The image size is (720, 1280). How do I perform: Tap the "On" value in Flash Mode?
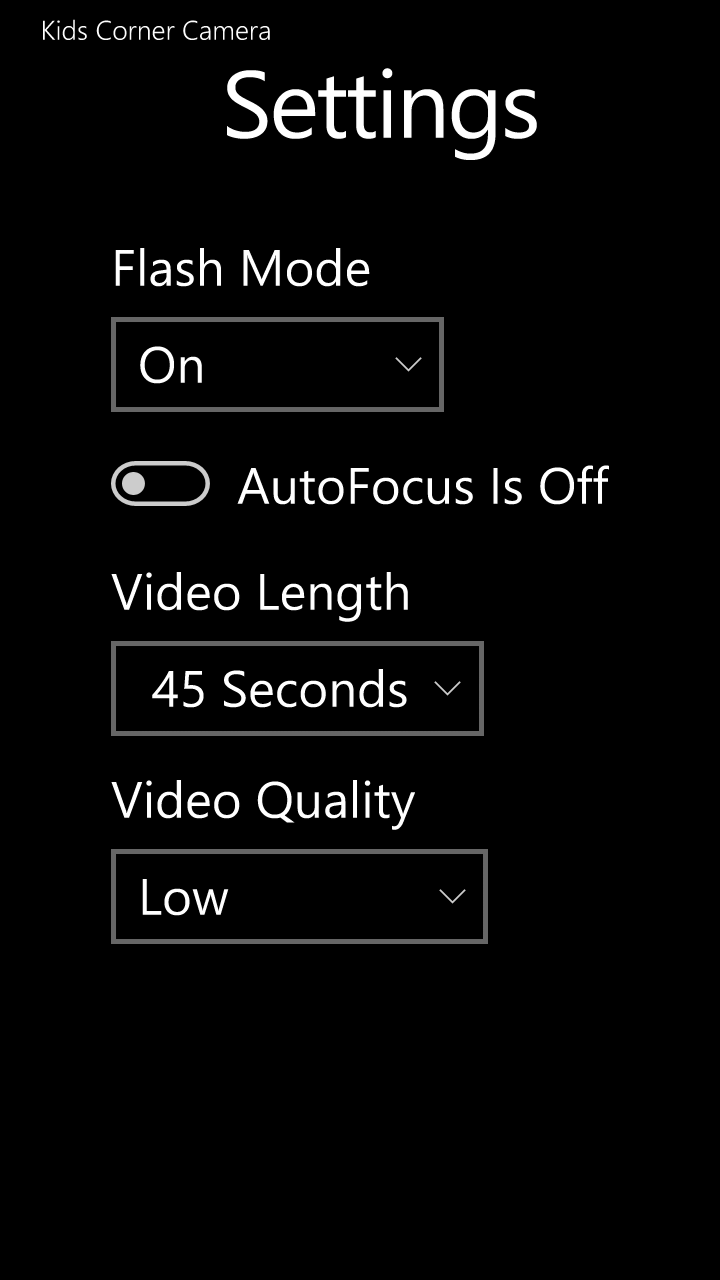coord(172,365)
